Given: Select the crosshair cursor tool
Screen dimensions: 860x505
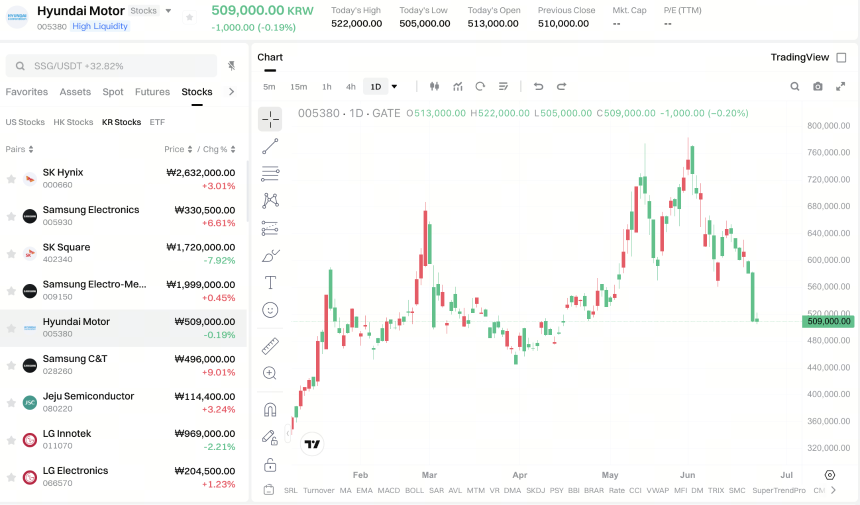Looking at the screenshot, I should (x=270, y=119).
